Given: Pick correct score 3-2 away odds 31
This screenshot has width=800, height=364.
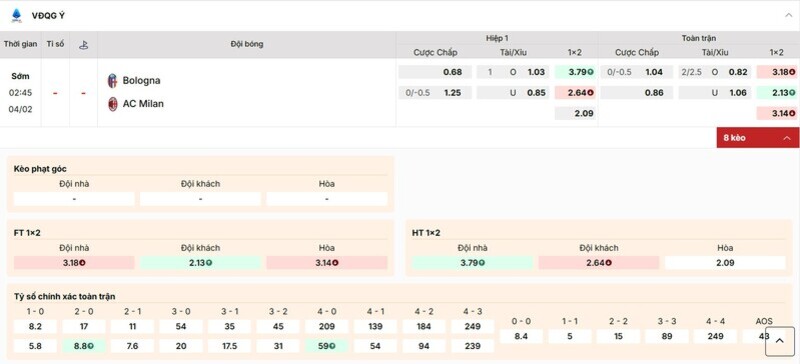Looking at the screenshot, I should click(278, 346).
